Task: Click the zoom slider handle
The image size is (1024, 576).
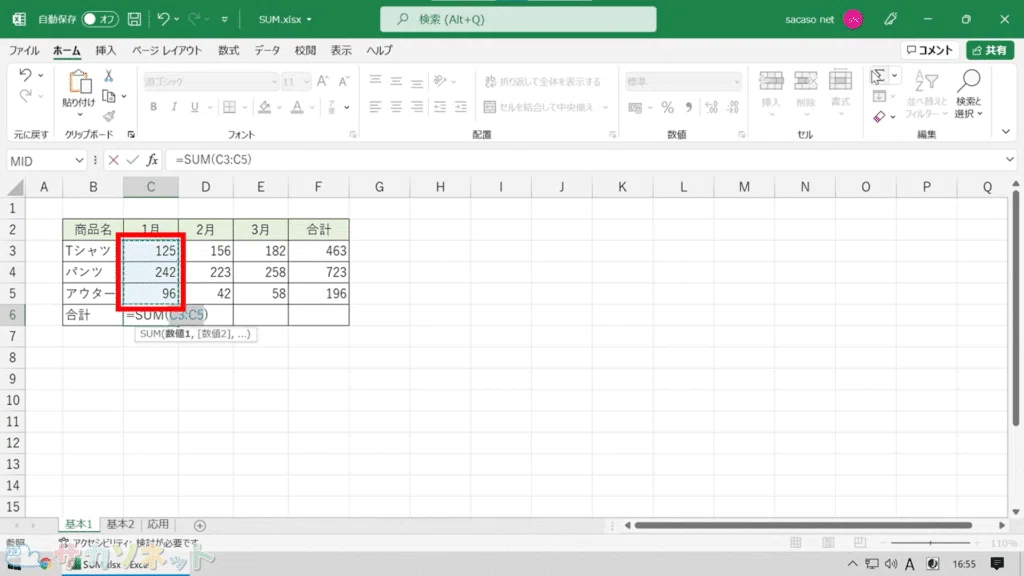Action: pyautogui.click(x=931, y=543)
